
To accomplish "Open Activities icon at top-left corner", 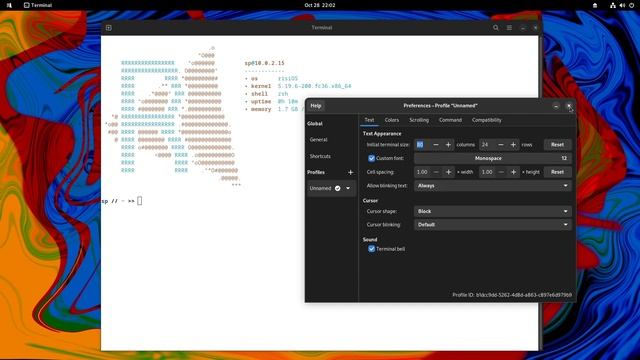I will [9, 5].
